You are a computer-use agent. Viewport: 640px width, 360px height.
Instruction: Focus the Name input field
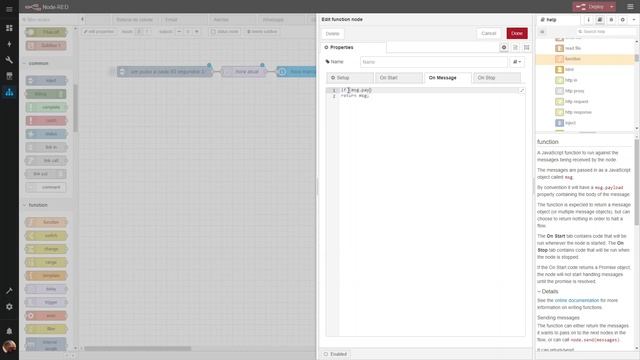[433, 62]
